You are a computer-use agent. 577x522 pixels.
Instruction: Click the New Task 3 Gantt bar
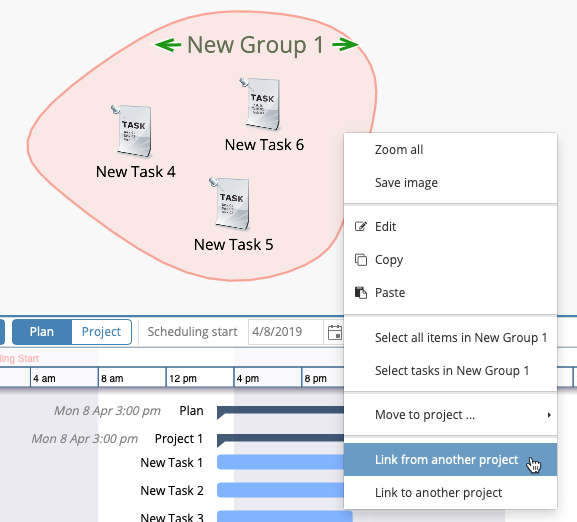[285, 516]
